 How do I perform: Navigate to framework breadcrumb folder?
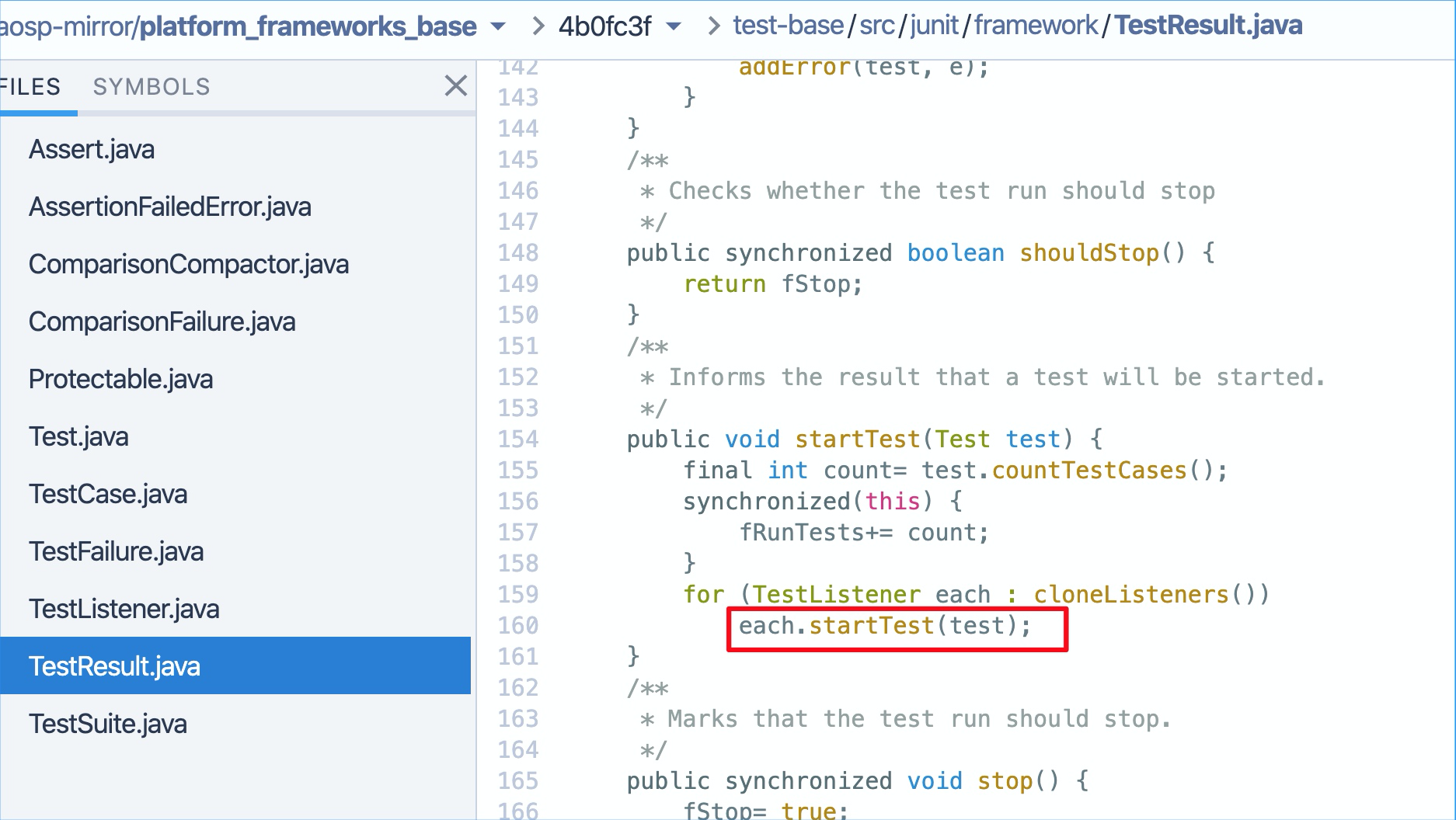click(x=1036, y=26)
